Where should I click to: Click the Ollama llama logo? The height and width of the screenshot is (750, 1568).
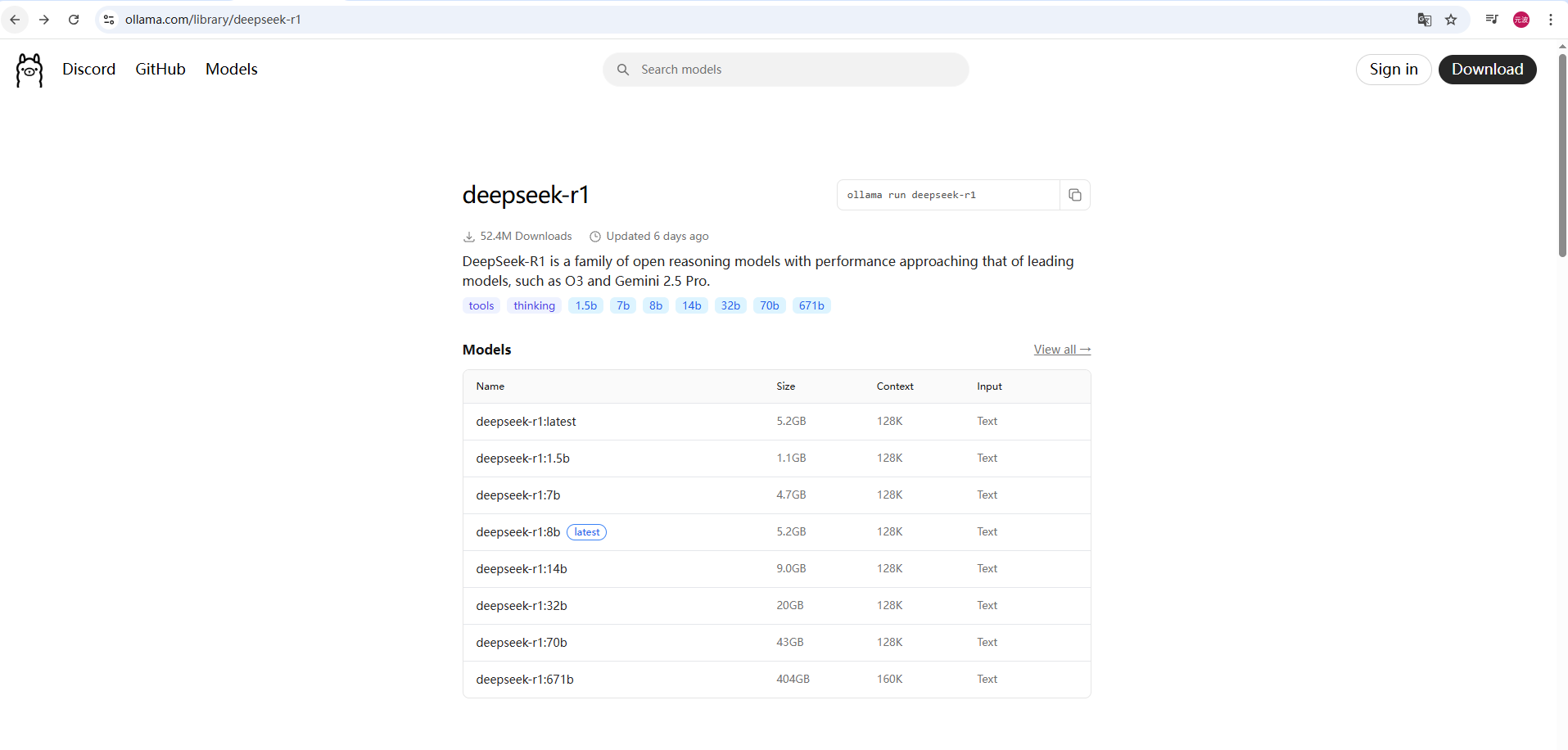click(x=29, y=70)
